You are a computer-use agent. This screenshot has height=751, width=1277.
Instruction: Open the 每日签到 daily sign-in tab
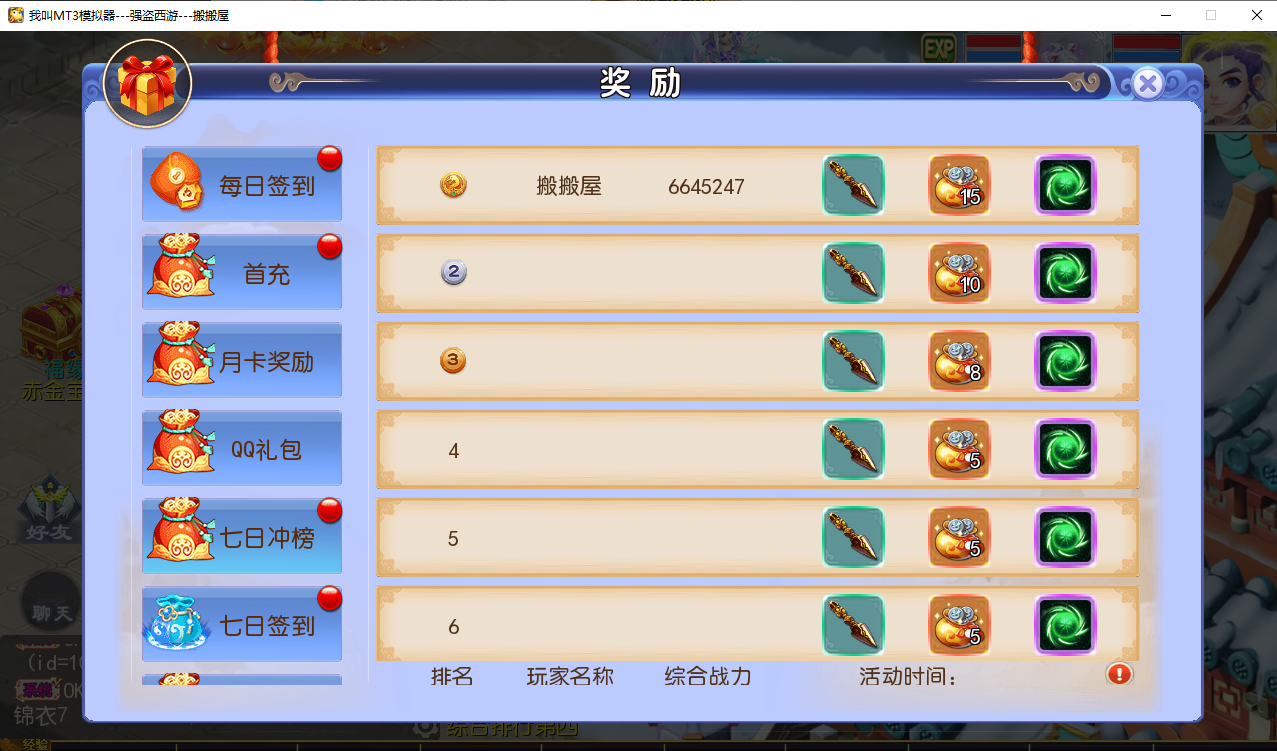[x=242, y=184]
